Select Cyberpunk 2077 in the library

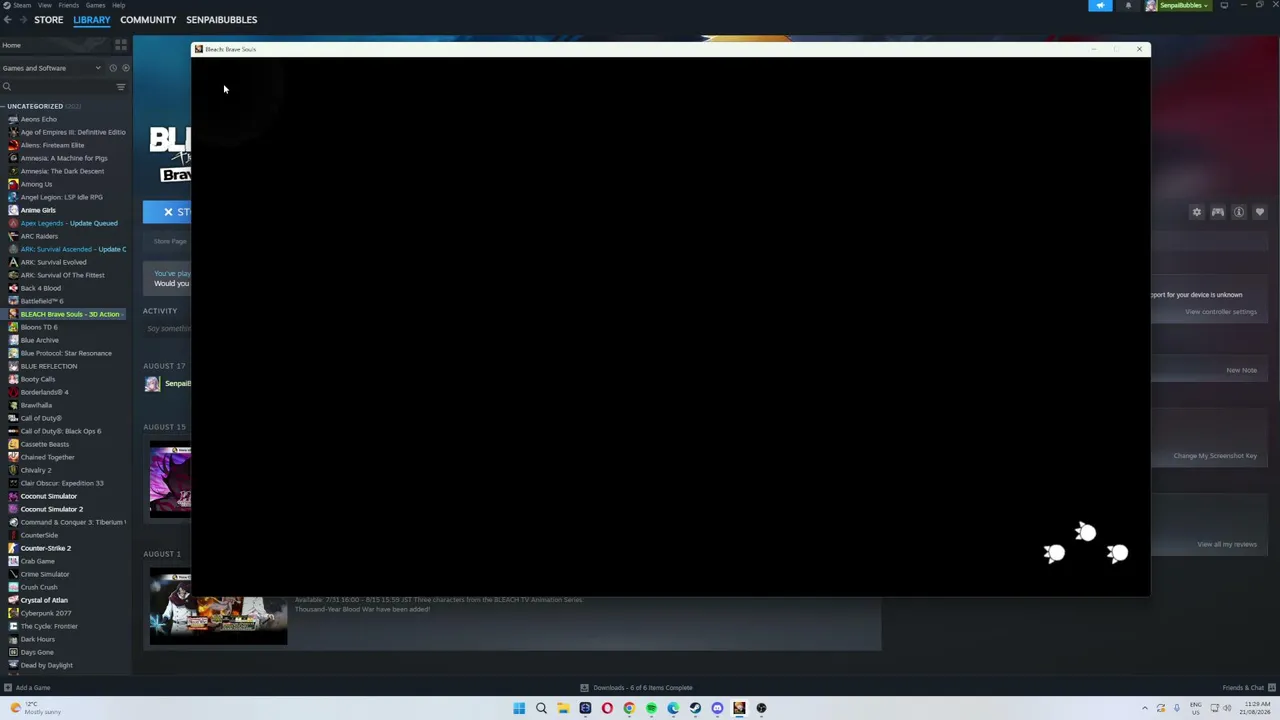pyautogui.click(x=45, y=613)
